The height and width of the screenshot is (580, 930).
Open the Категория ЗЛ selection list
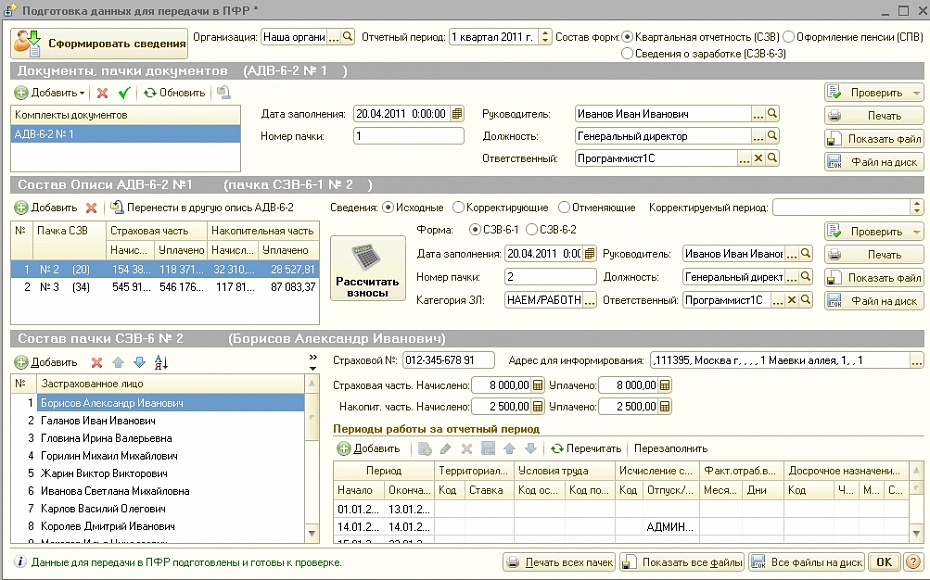[589, 300]
